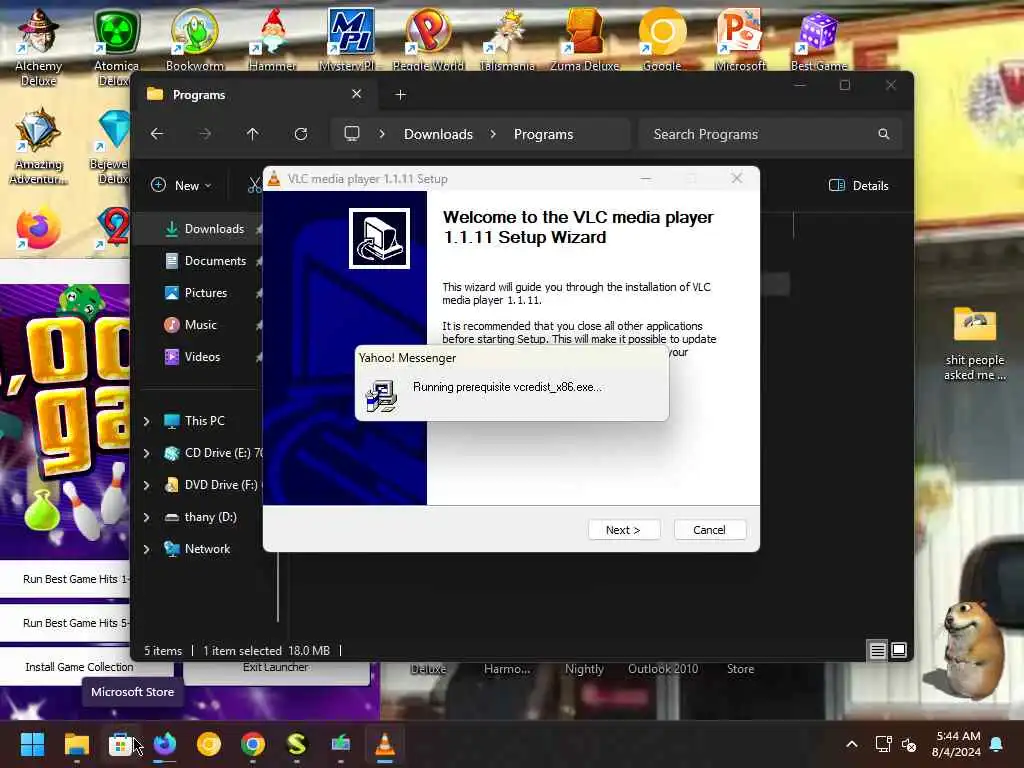Click Programs in the address breadcrumb
Image resolution: width=1024 pixels, height=768 pixels.
(x=543, y=134)
